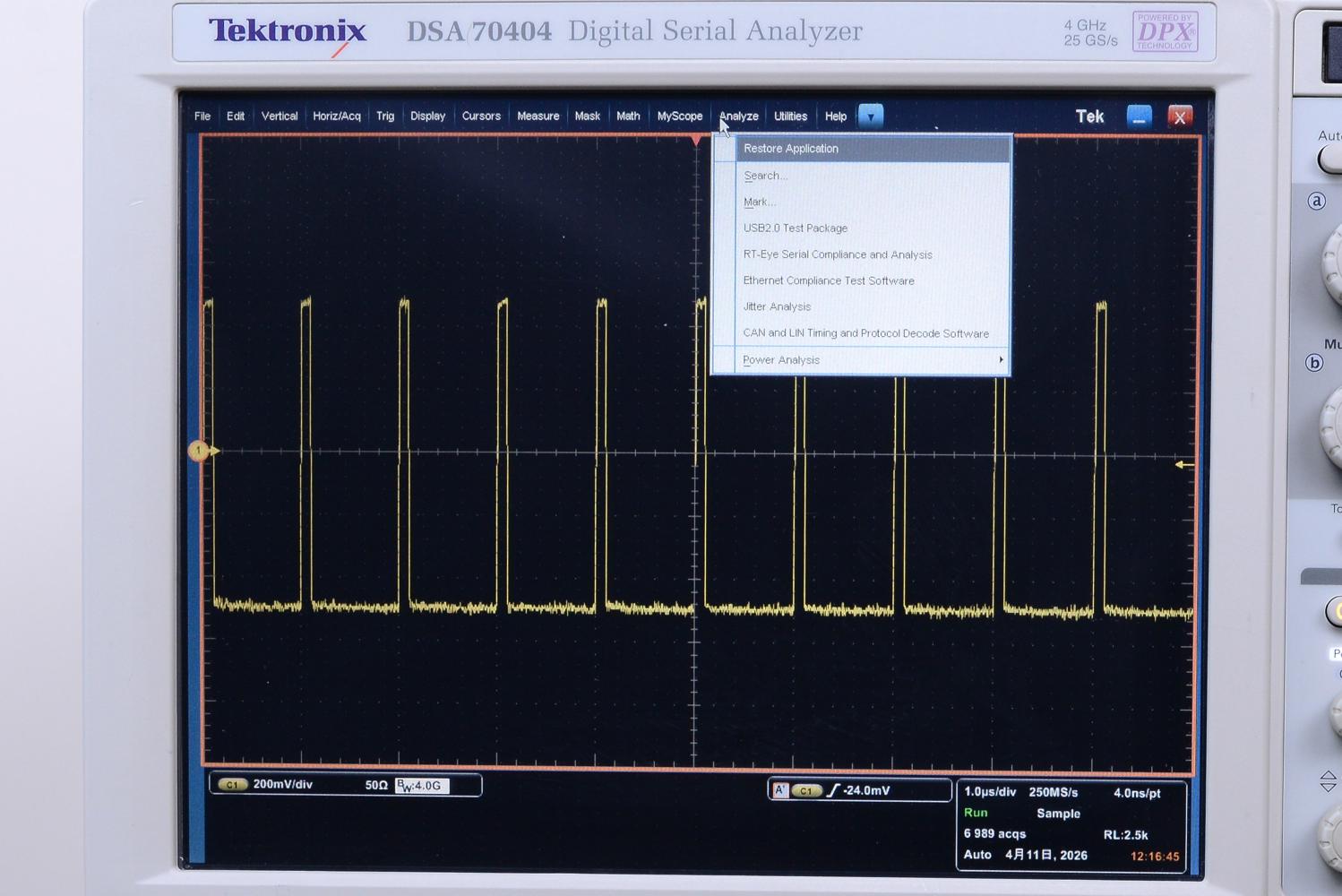
Task: Open the Cursors menu
Action: point(481,116)
